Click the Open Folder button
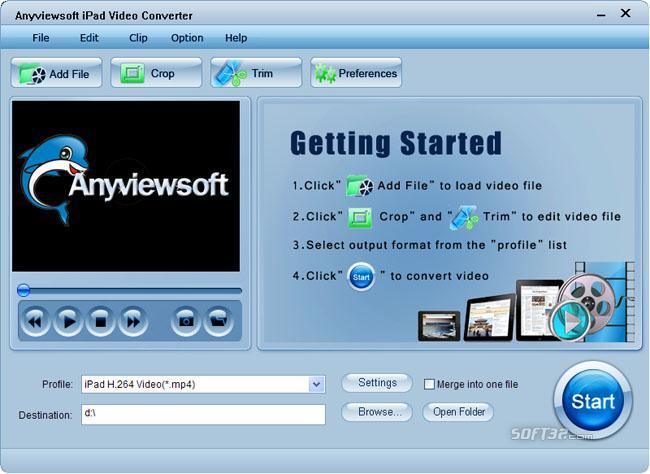Viewport: 650px width, 474px height. [x=458, y=412]
